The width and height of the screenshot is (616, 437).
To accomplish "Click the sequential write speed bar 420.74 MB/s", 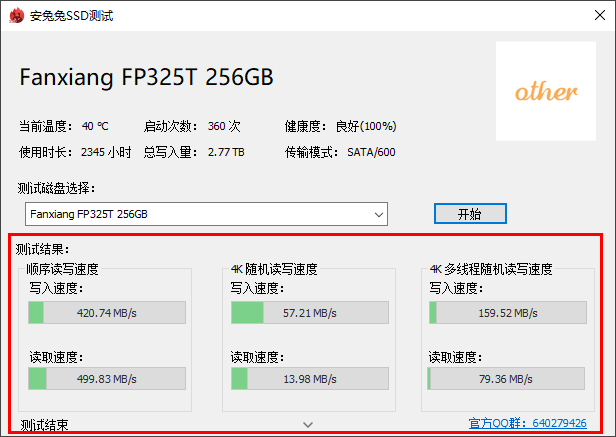I will 107,313.
